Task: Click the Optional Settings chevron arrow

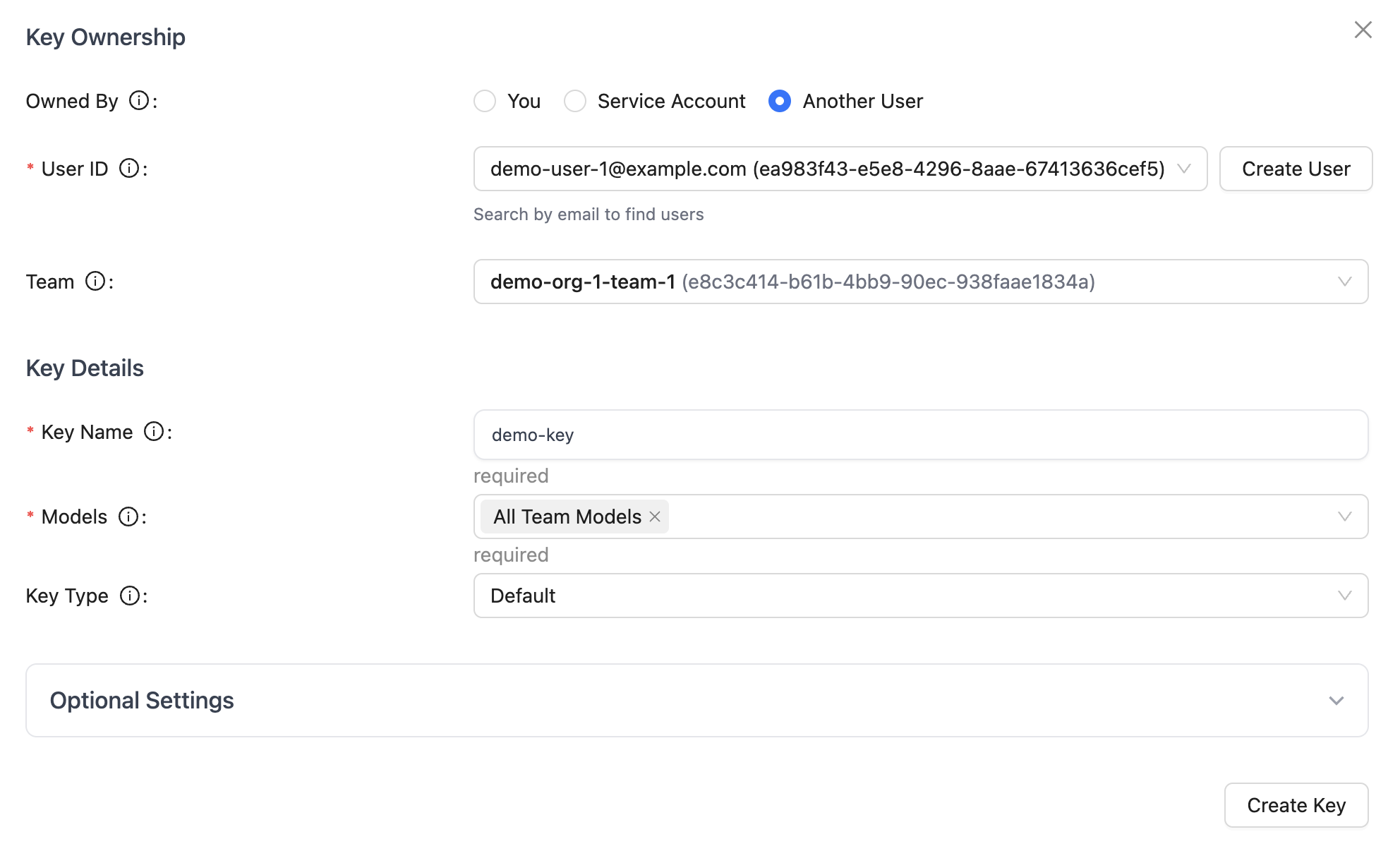Action: (1336, 701)
